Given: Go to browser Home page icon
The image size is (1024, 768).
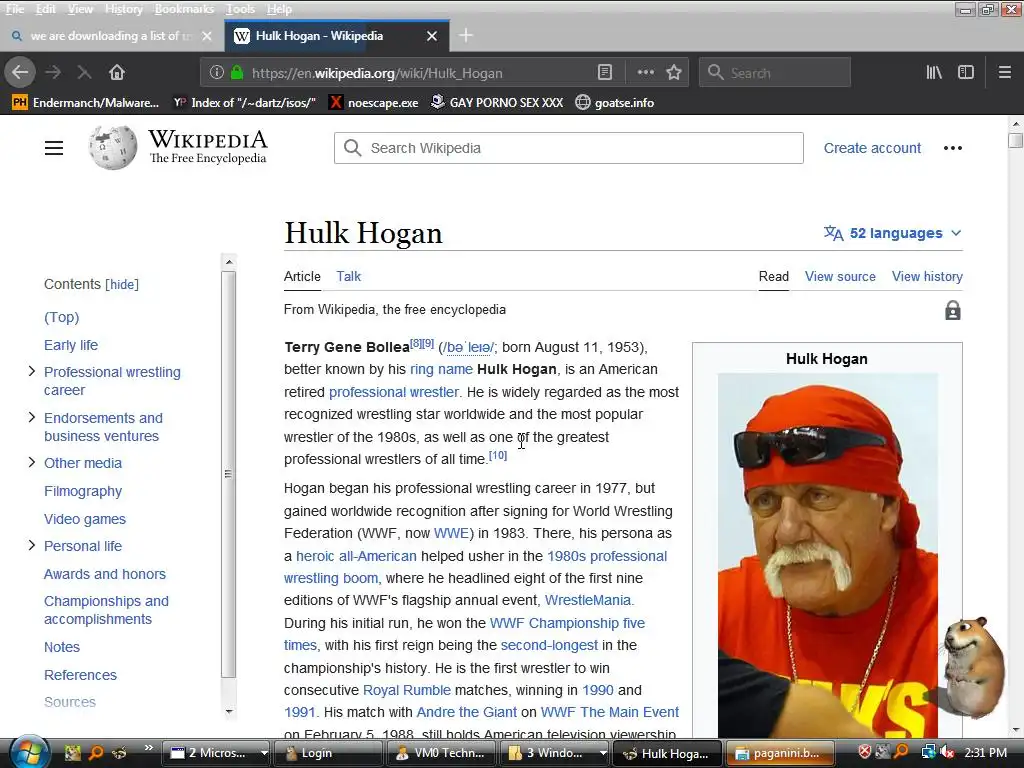Looking at the screenshot, I should [117, 72].
